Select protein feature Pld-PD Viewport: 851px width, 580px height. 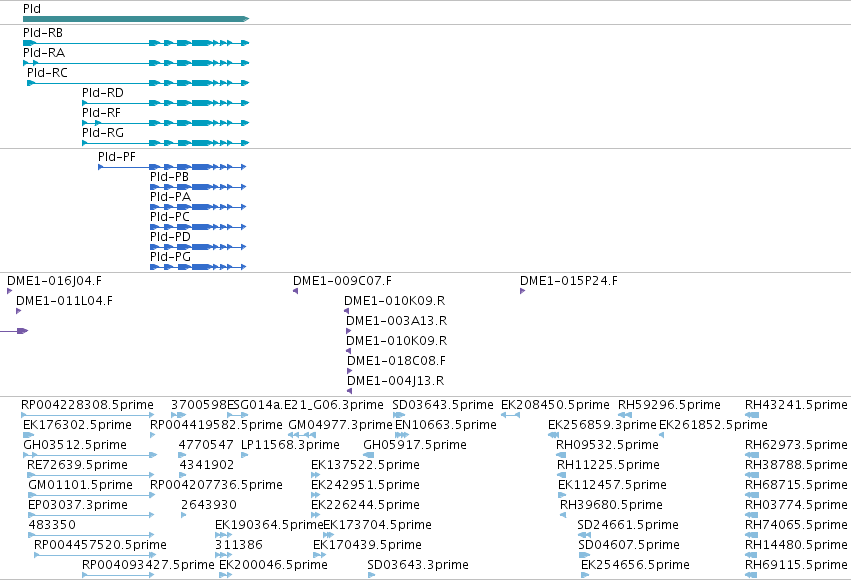198,247
